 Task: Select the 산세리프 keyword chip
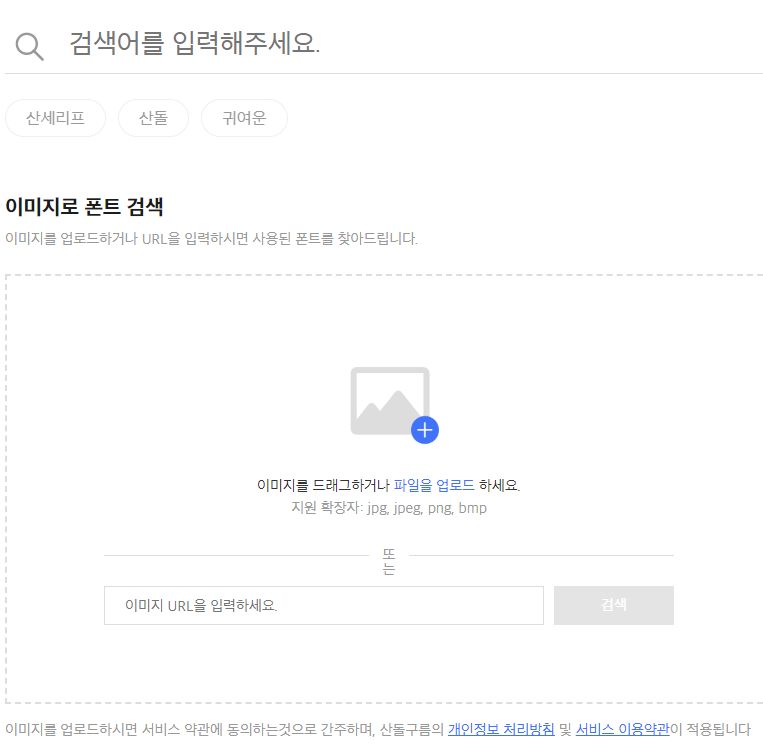coord(55,118)
